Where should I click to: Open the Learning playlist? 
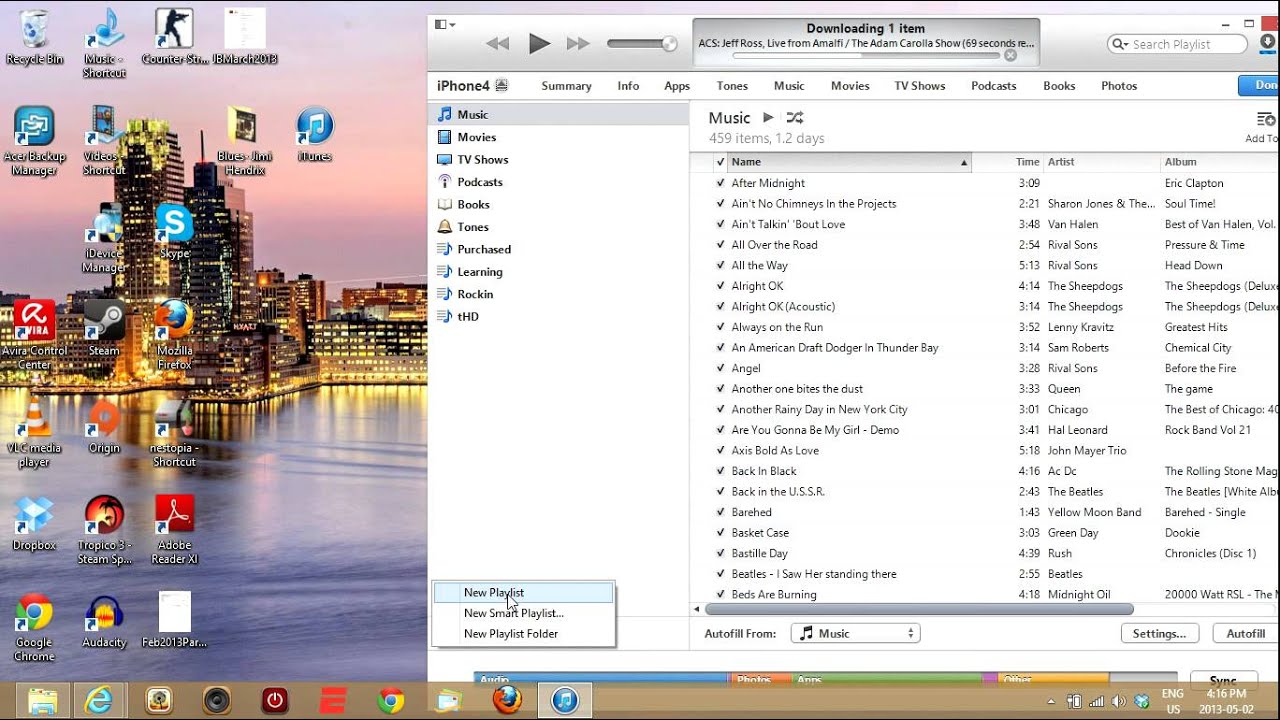tap(558, 272)
